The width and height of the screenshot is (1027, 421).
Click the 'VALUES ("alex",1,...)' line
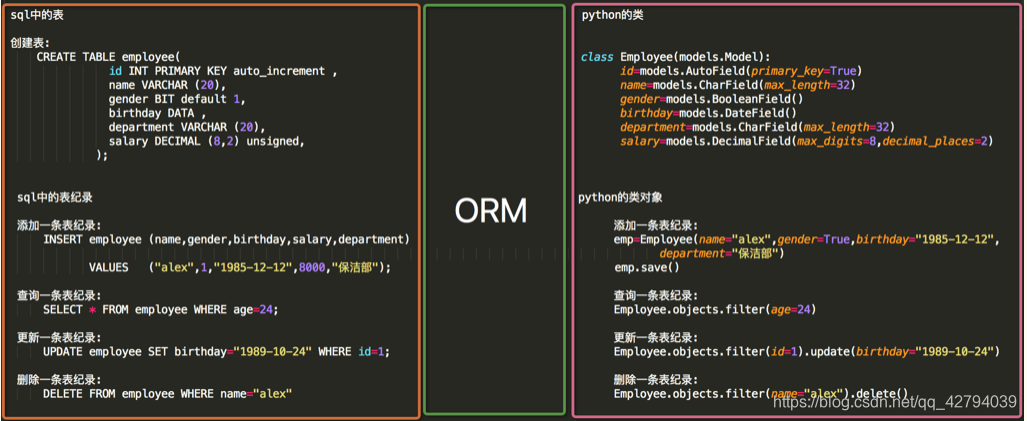(240, 267)
